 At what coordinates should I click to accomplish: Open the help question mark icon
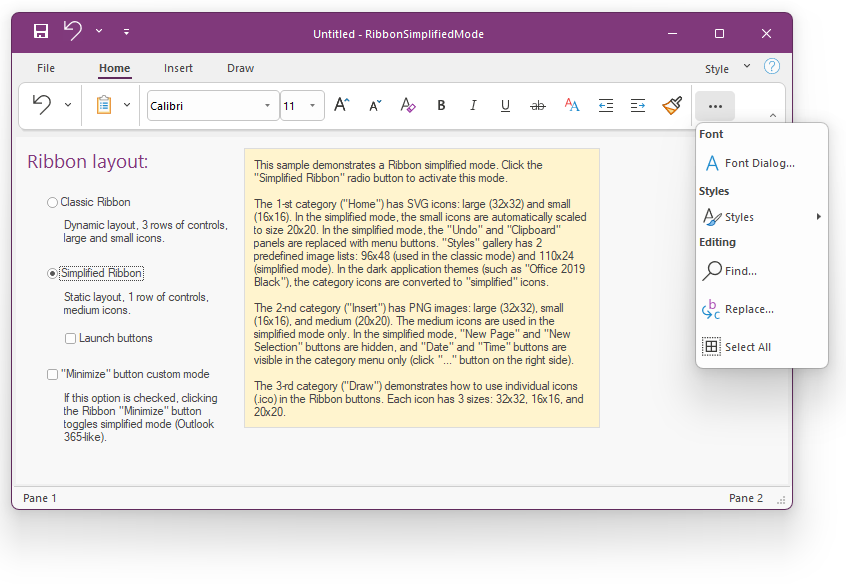771,67
